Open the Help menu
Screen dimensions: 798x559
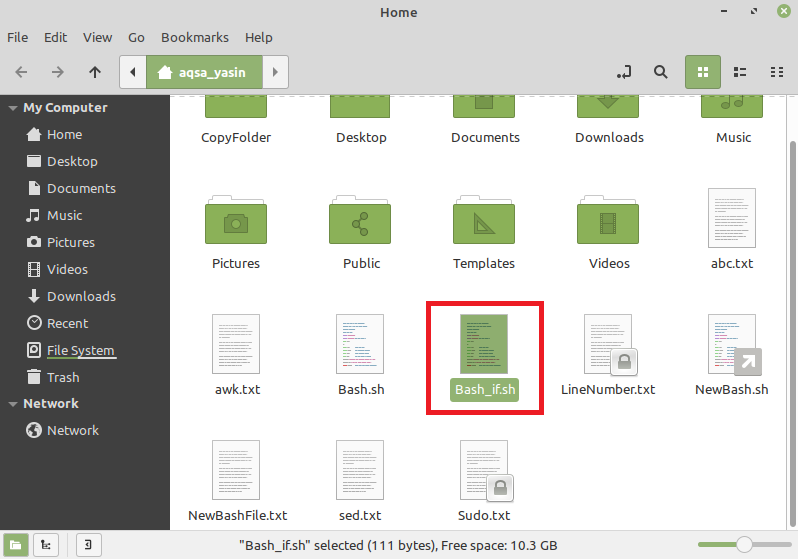click(x=259, y=38)
